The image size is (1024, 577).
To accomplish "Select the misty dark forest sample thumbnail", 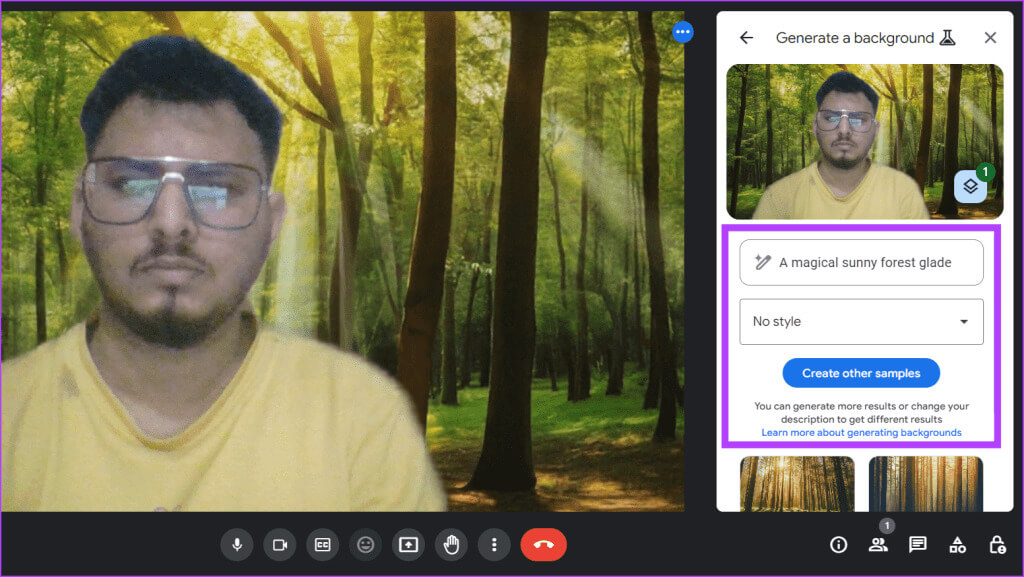I will pos(926,484).
